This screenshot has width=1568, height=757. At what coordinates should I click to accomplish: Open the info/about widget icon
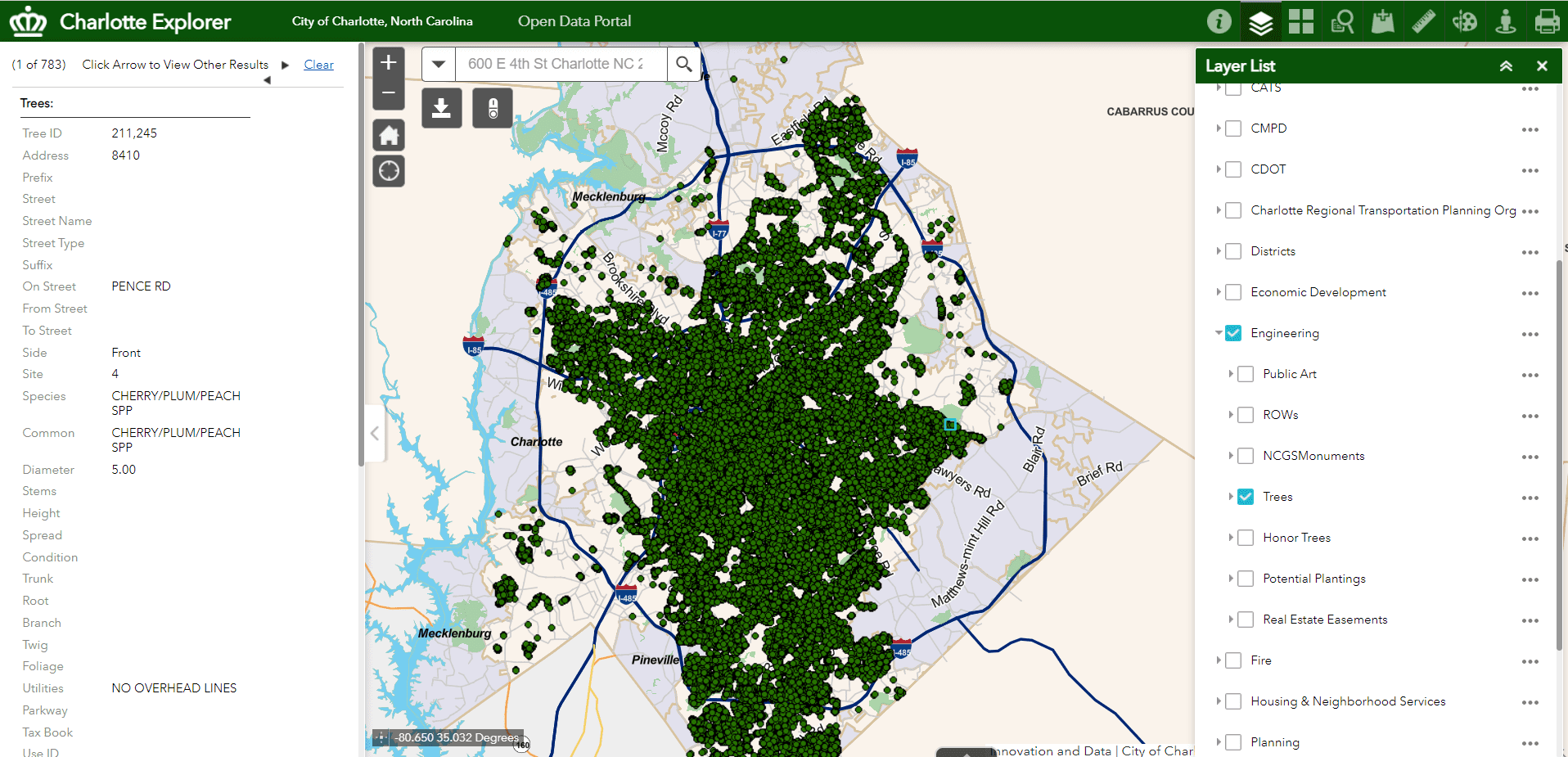[1219, 21]
